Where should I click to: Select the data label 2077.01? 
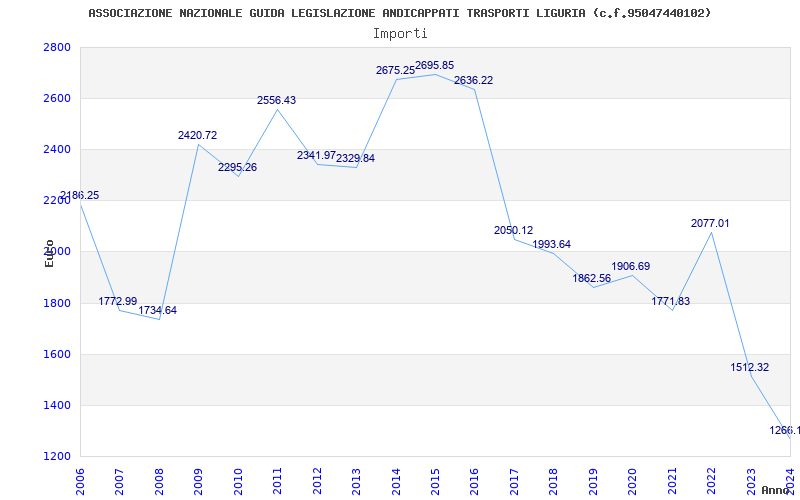pyautogui.click(x=710, y=223)
